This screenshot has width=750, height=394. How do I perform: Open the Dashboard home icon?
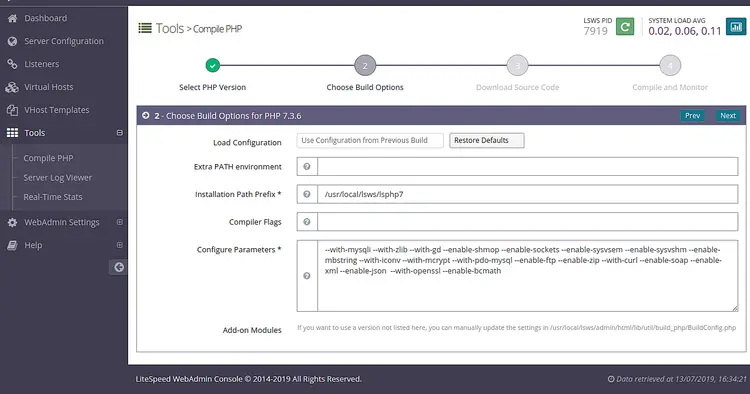point(12,18)
